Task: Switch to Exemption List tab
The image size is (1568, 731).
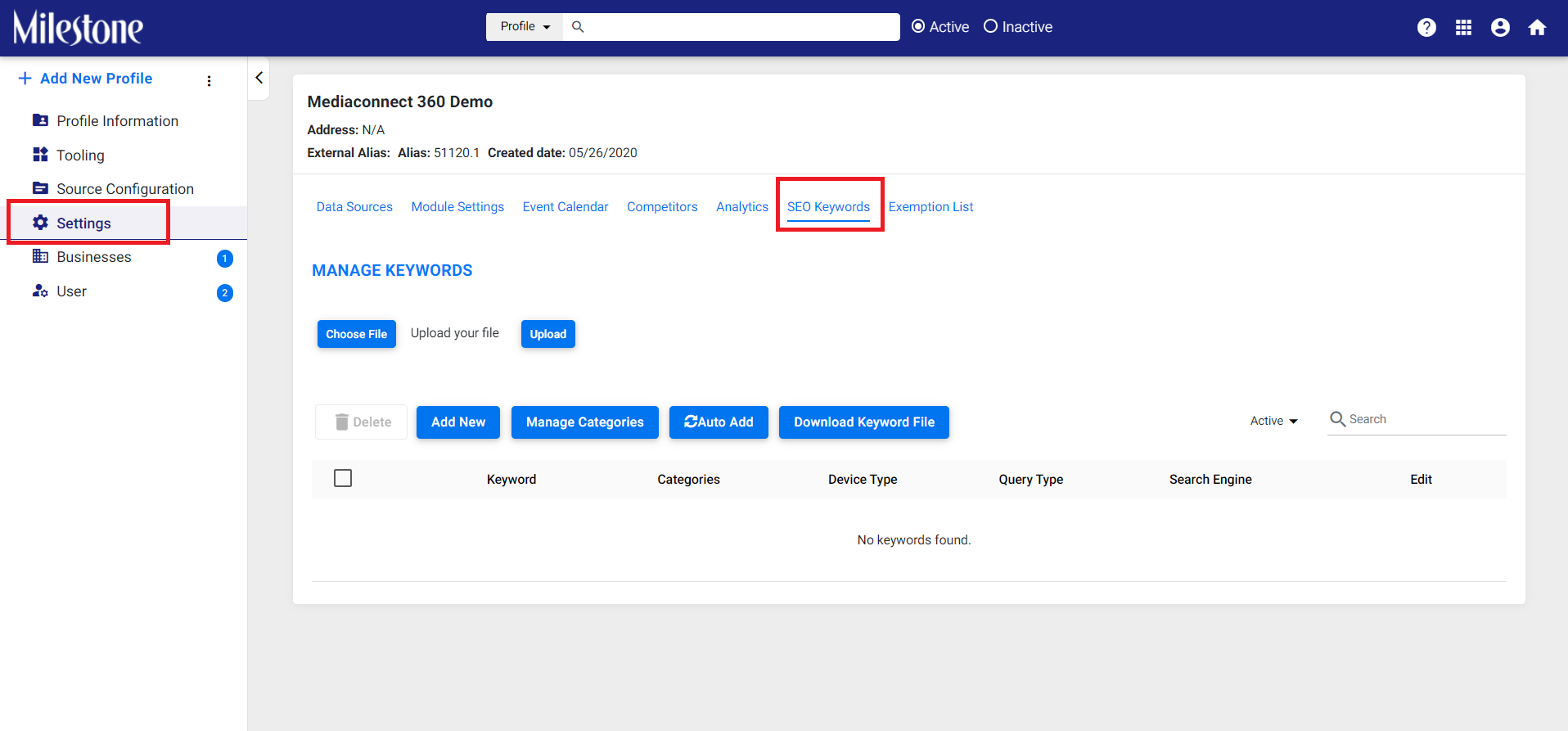Action: pyautogui.click(x=930, y=207)
